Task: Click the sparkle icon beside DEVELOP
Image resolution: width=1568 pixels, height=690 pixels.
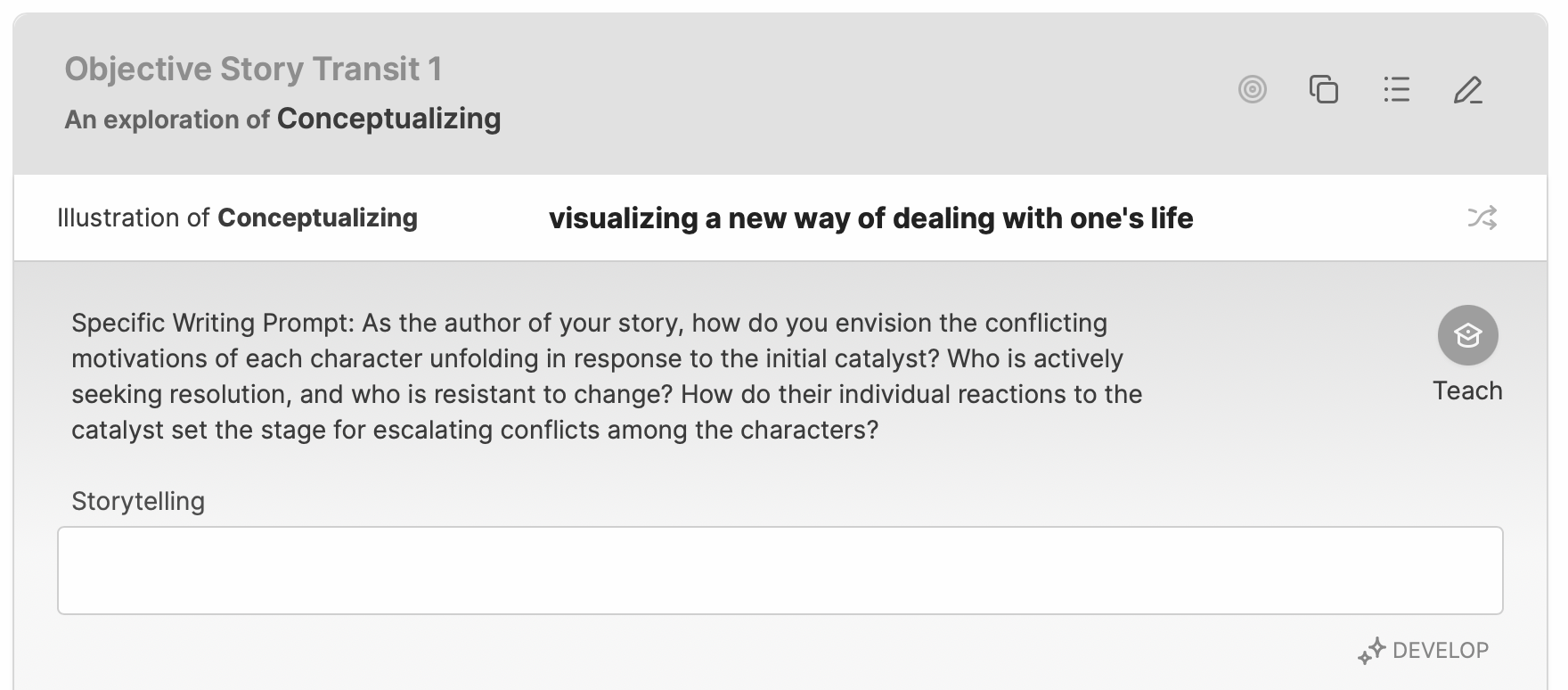Action: pos(1371,651)
